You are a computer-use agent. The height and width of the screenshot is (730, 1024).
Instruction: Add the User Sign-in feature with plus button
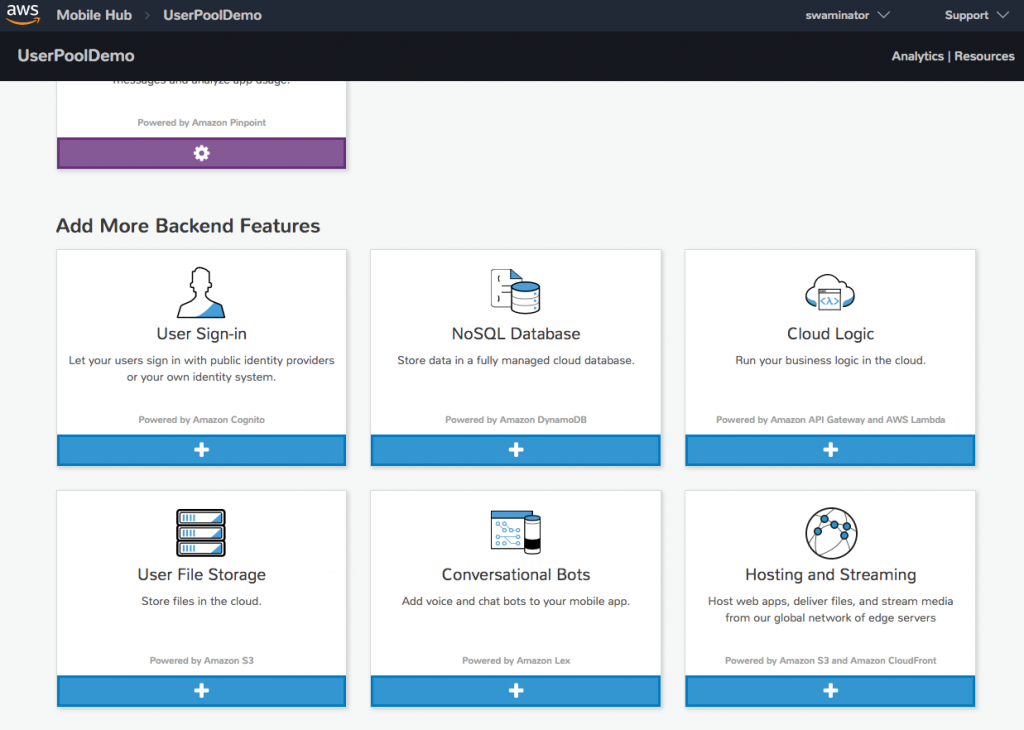pos(201,450)
